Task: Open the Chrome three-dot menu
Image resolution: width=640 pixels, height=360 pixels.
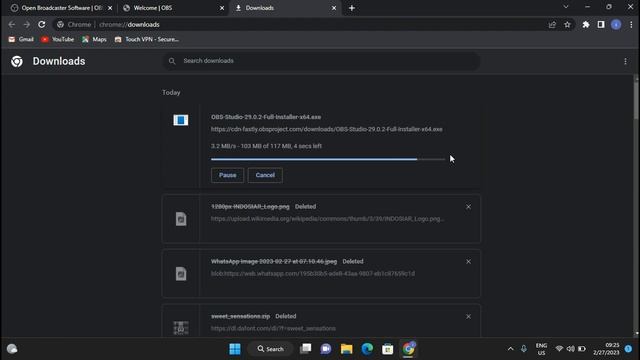Action: tap(631, 24)
